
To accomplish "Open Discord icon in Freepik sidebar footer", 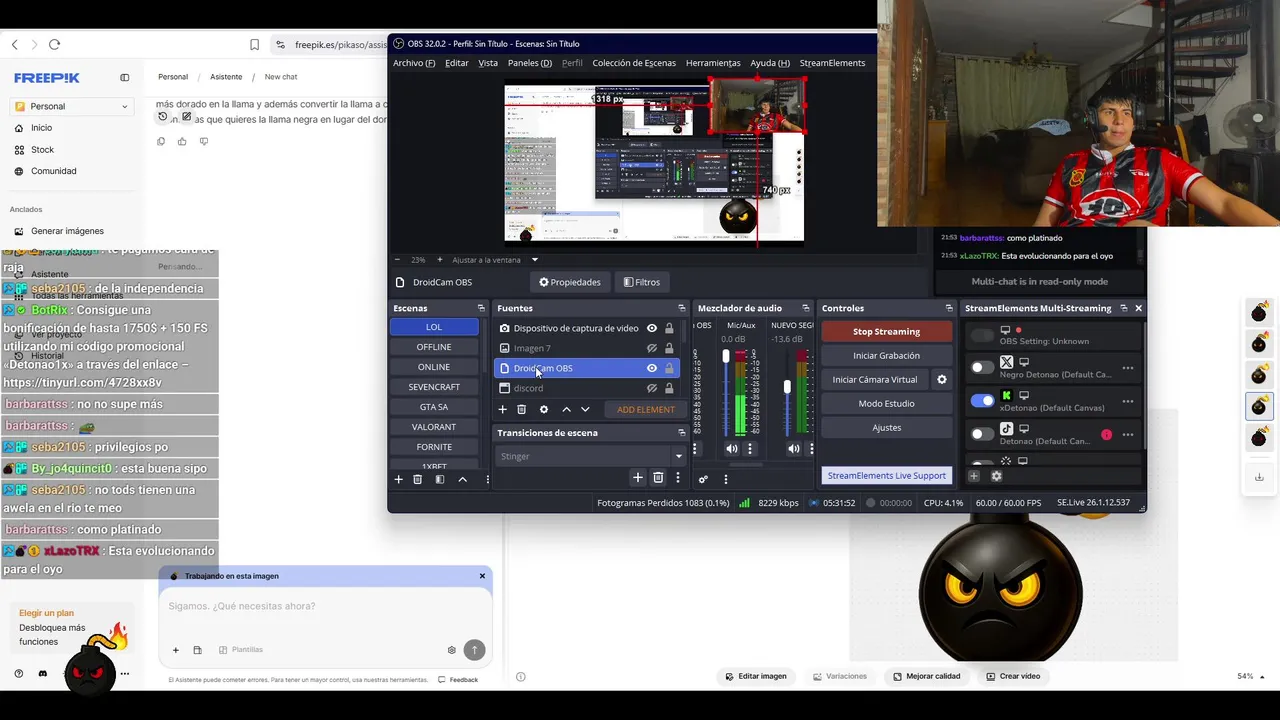I will pyautogui.click(x=42, y=674).
